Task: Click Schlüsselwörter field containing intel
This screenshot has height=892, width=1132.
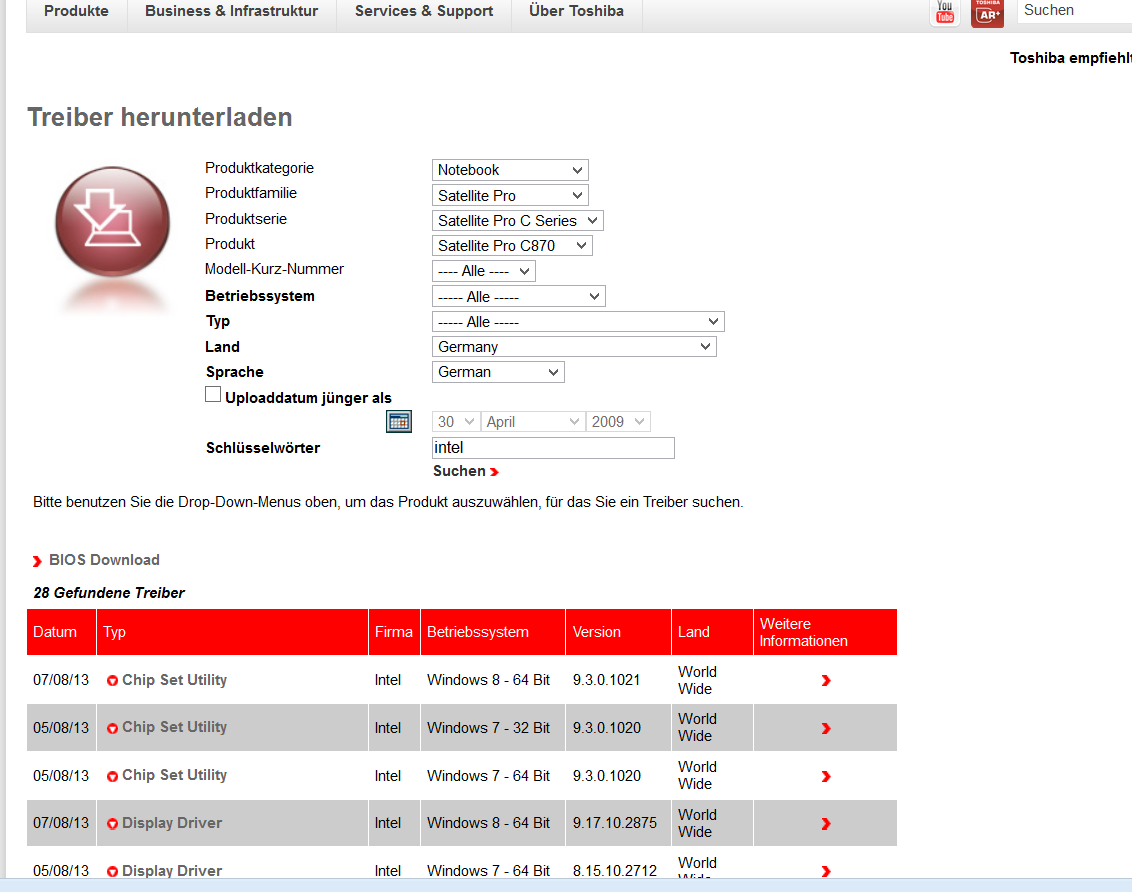Action: tap(553, 448)
